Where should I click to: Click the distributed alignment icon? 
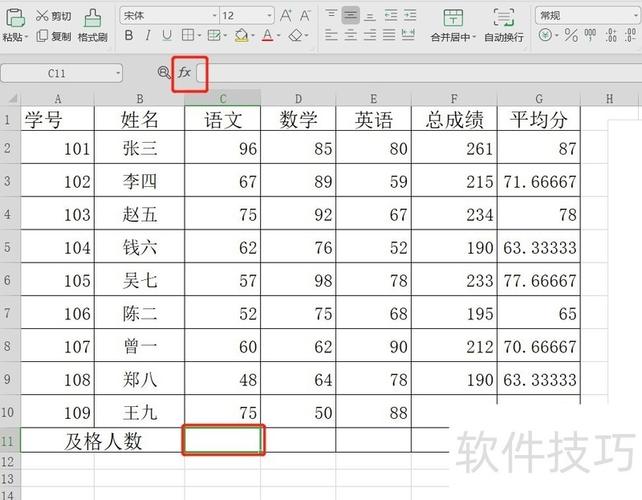pos(408,35)
